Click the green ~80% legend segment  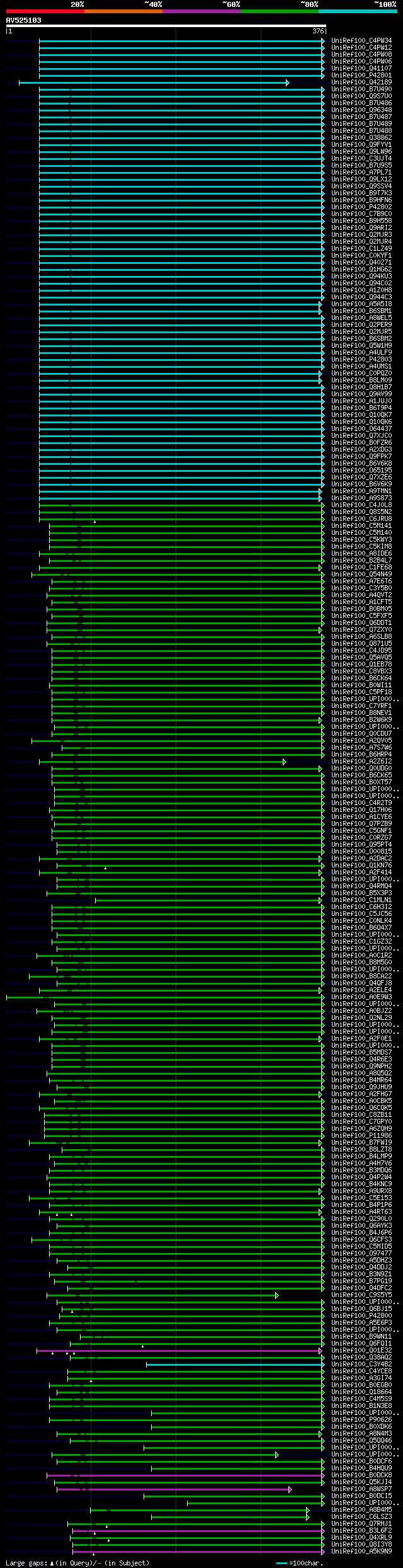(x=279, y=11)
